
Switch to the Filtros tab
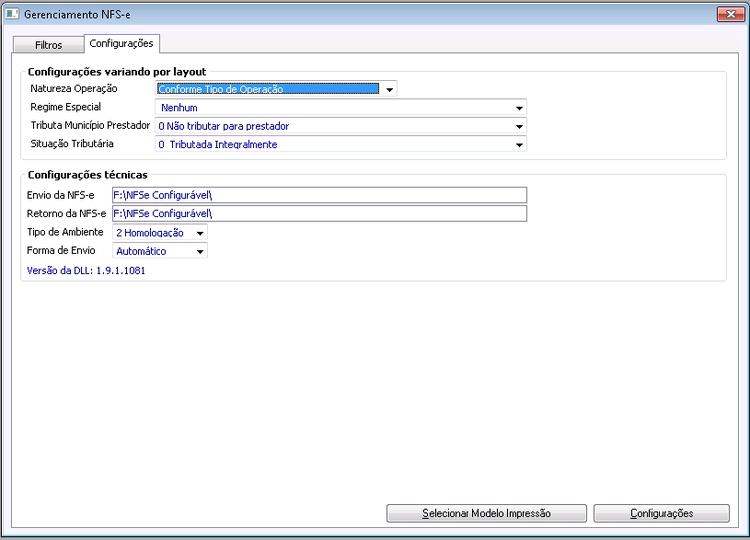point(48,45)
